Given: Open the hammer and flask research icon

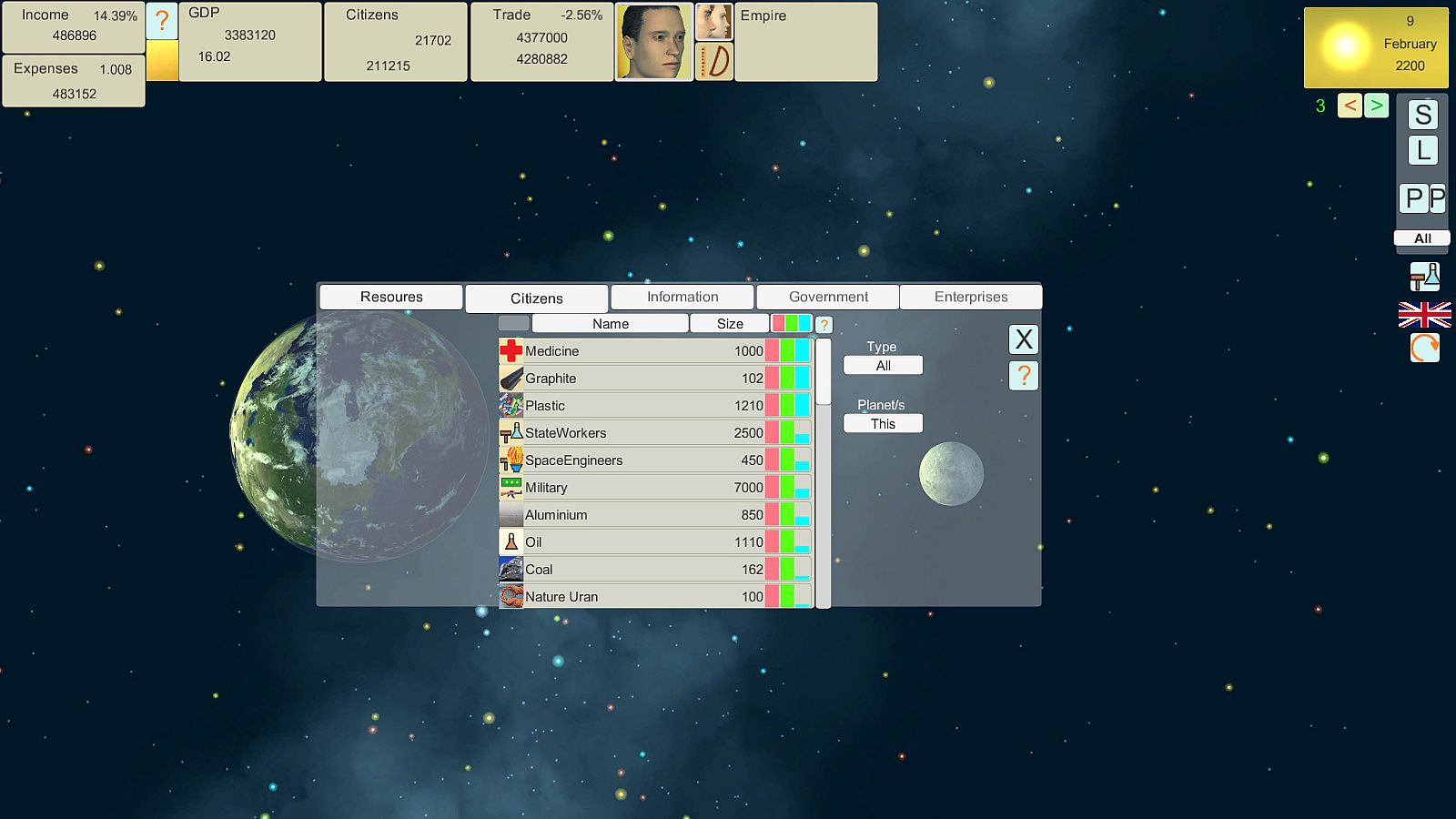Looking at the screenshot, I should 1425,277.
